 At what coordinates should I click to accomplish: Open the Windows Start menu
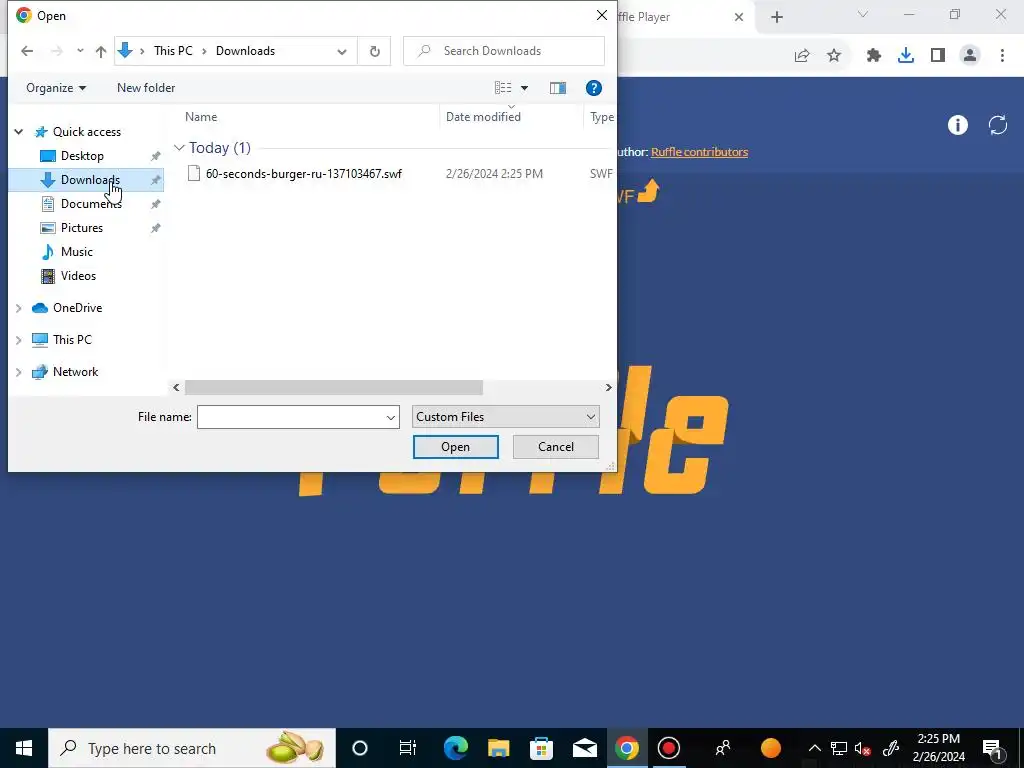coord(24,748)
